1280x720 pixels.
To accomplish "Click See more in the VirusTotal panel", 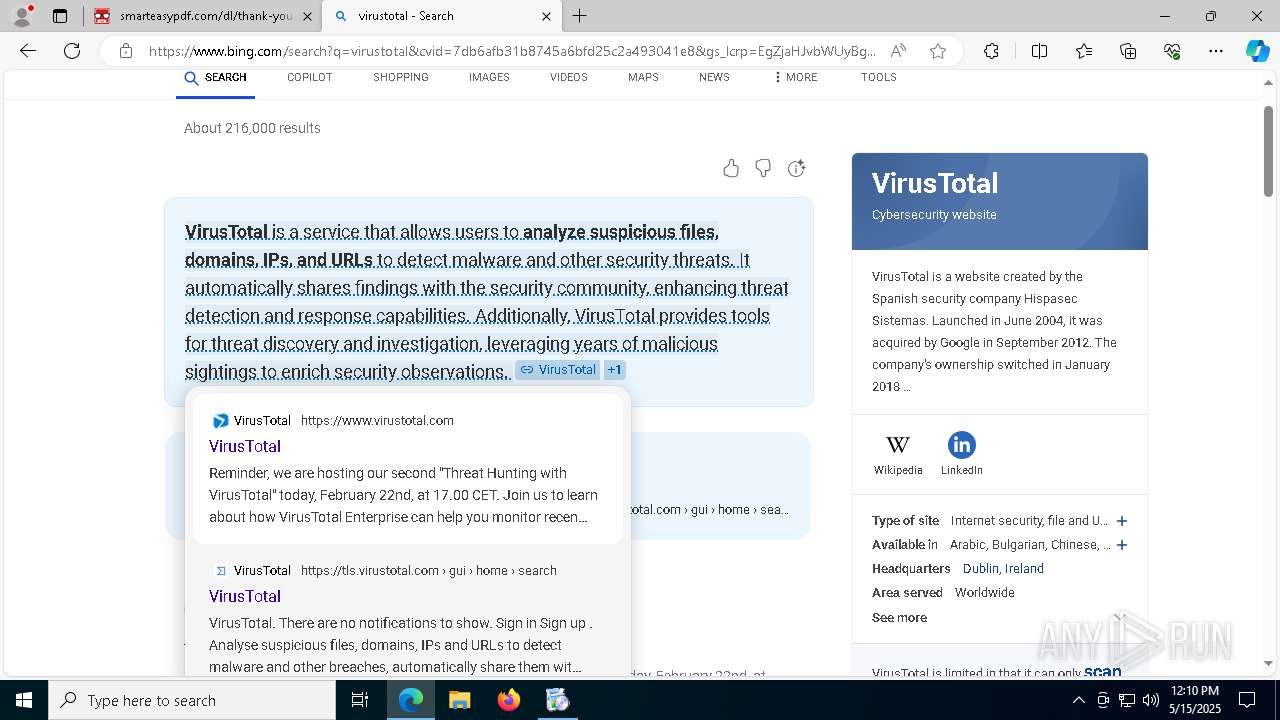I will pos(899,617).
